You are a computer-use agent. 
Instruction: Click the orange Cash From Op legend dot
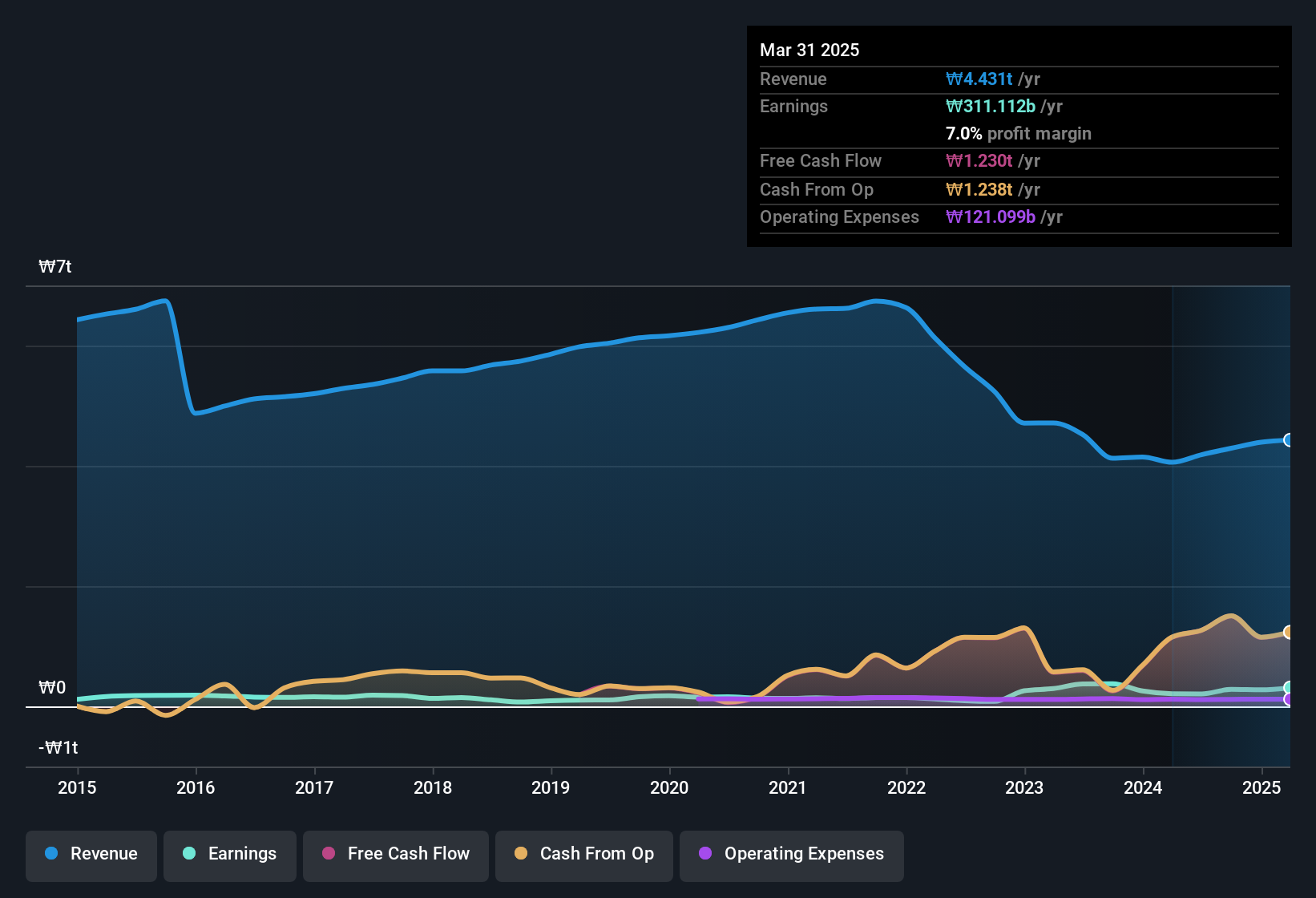[x=520, y=854]
